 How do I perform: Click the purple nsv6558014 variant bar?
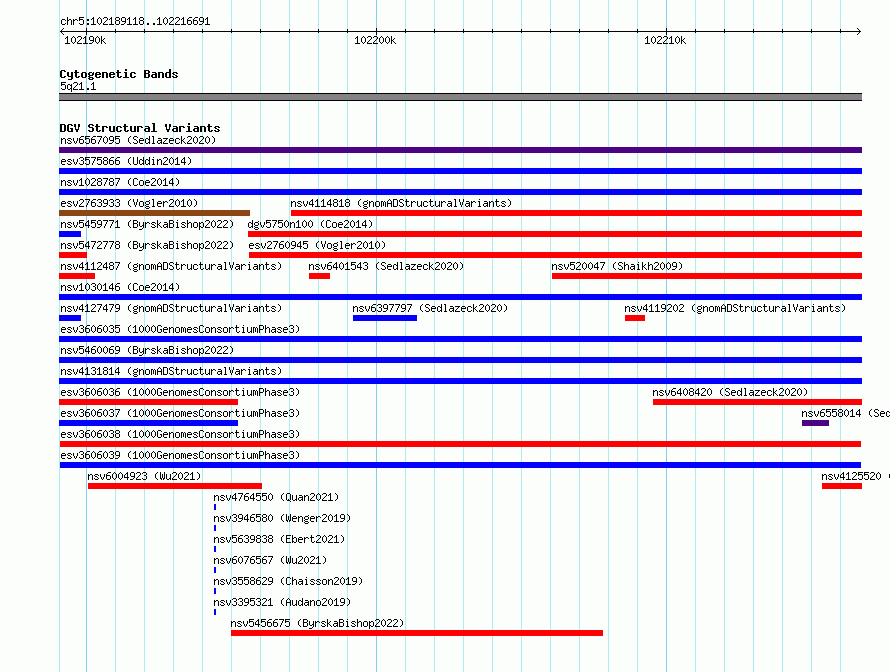click(x=815, y=423)
